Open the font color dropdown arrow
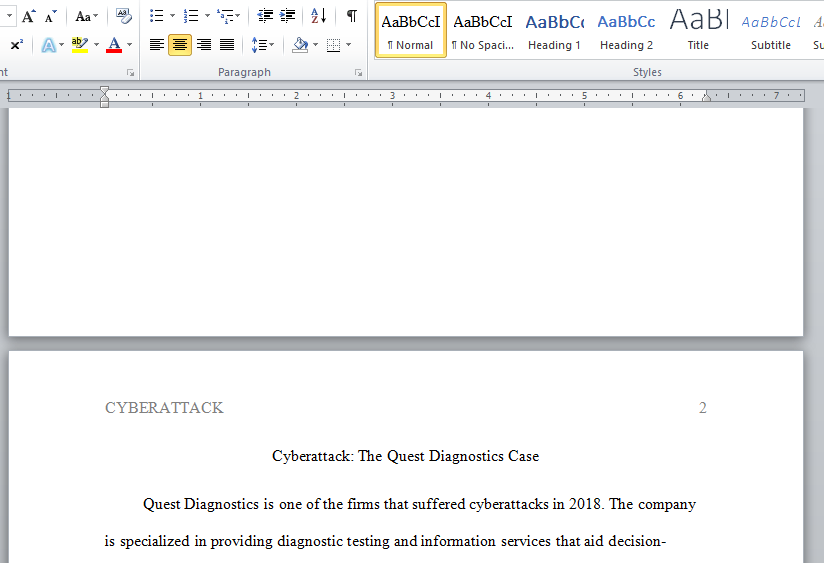This screenshot has width=824, height=563. click(129, 45)
